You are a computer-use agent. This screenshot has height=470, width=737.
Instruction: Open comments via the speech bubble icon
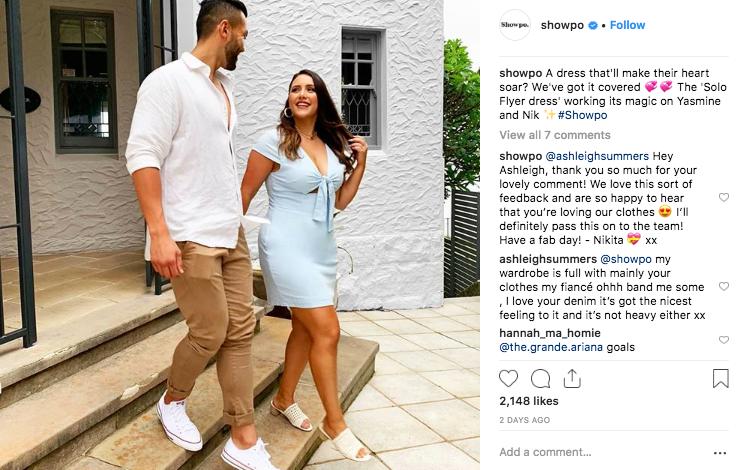(x=541, y=378)
